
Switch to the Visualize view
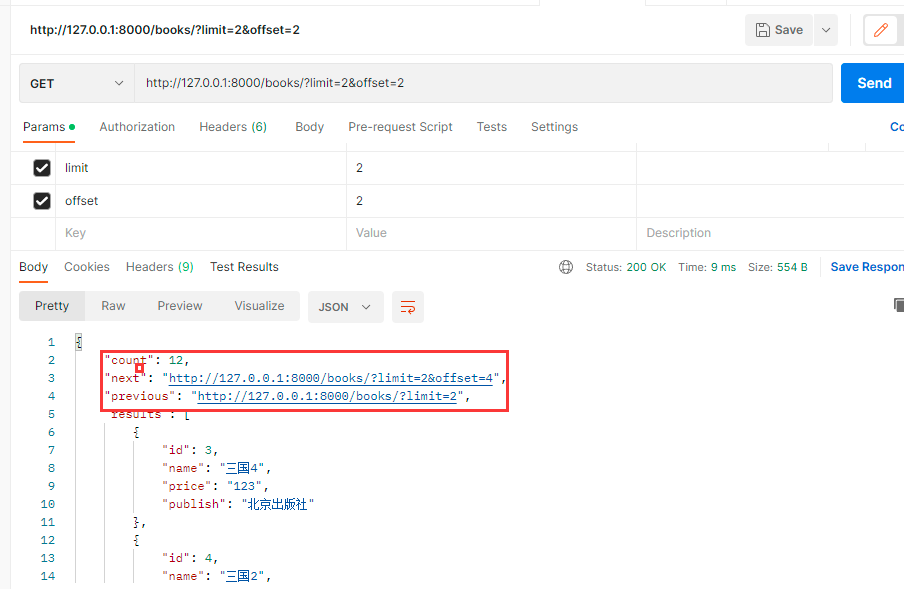coord(259,306)
